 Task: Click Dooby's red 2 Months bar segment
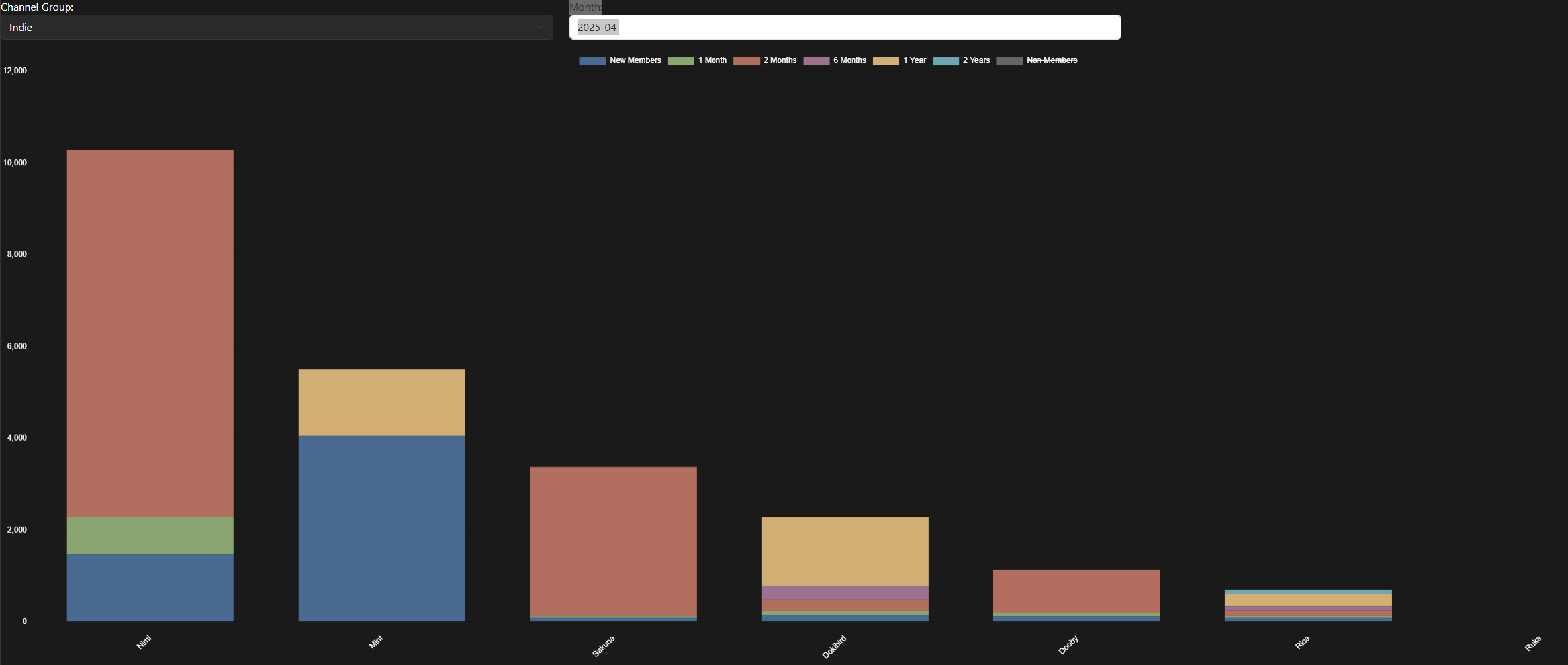pyautogui.click(x=1077, y=592)
